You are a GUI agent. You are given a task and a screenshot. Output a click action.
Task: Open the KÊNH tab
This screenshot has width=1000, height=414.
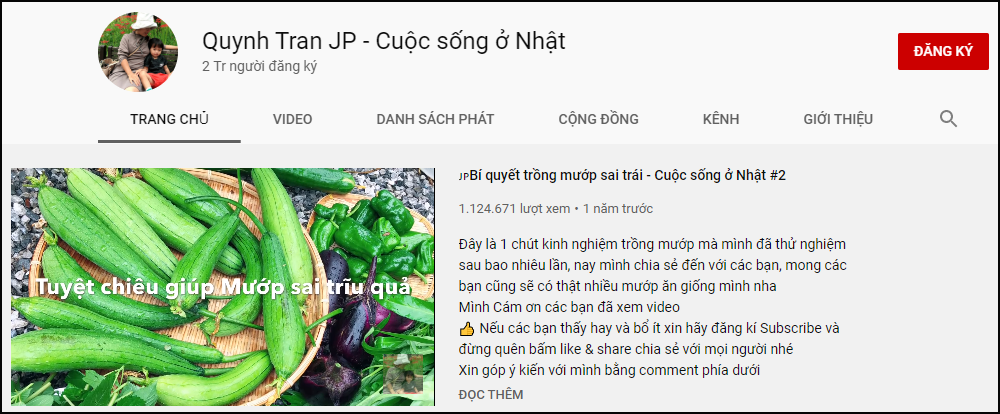click(x=721, y=119)
